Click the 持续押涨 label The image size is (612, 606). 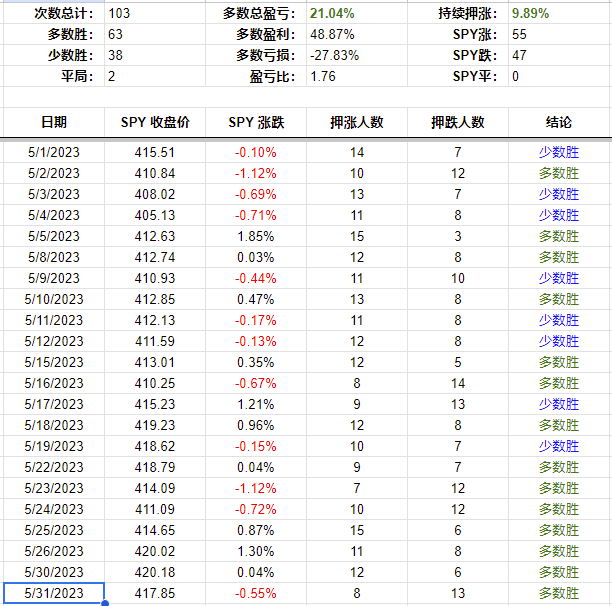click(468, 13)
